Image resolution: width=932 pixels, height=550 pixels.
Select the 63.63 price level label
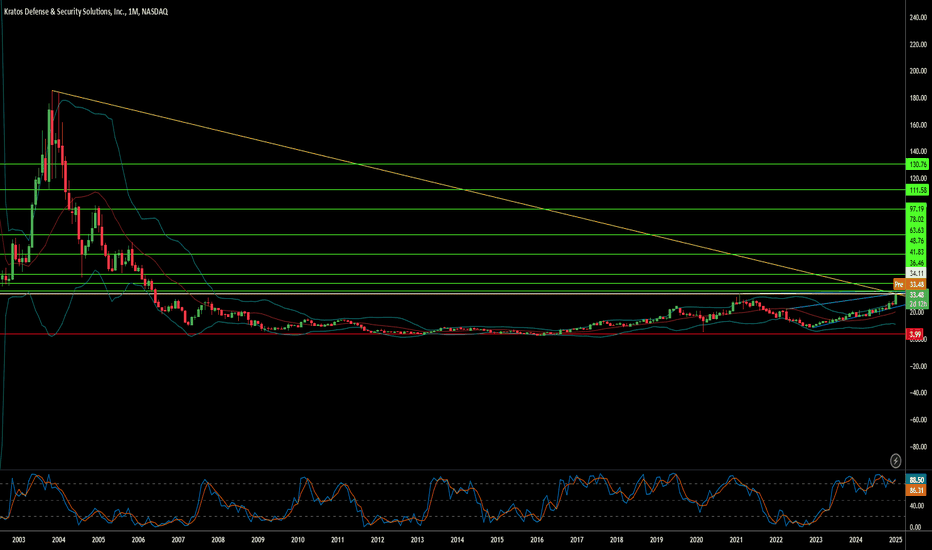coord(918,230)
